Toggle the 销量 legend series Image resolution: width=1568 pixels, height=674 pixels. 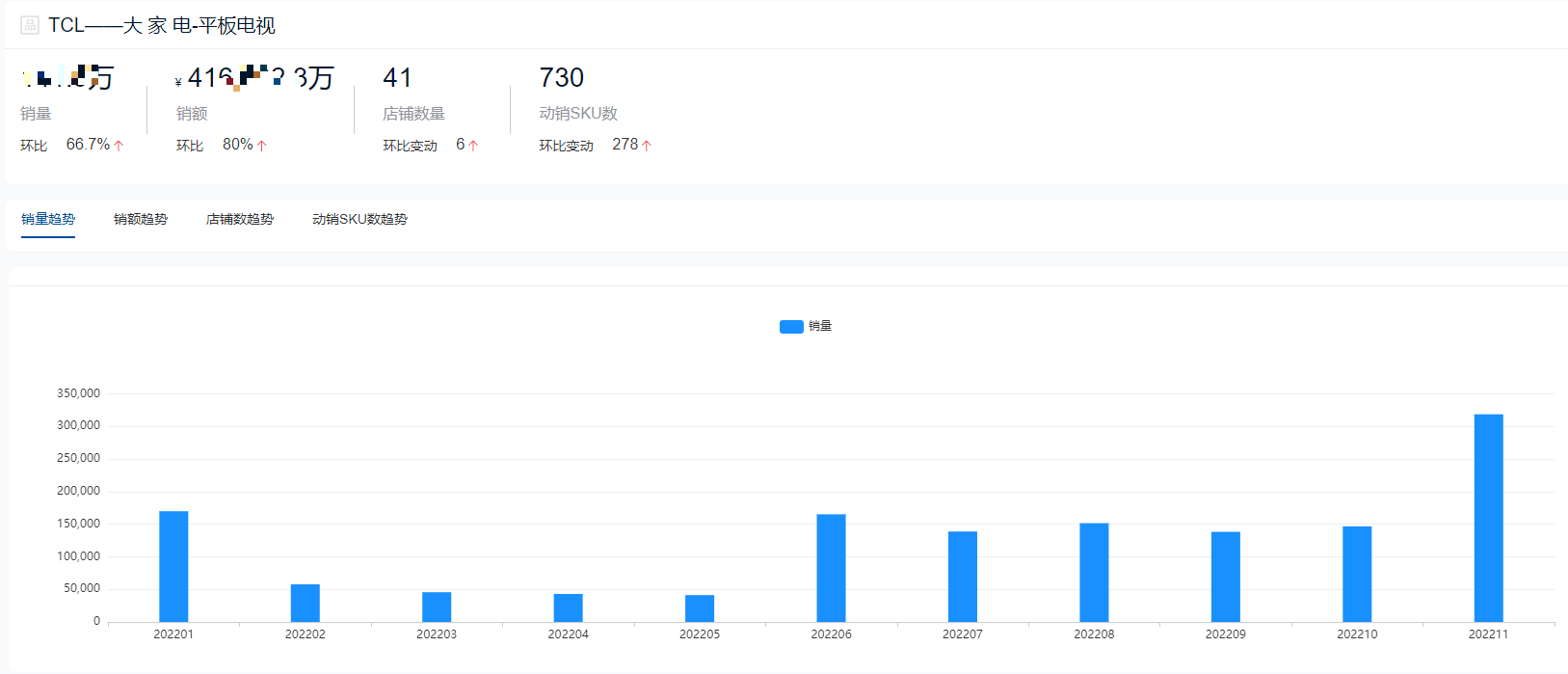806,326
